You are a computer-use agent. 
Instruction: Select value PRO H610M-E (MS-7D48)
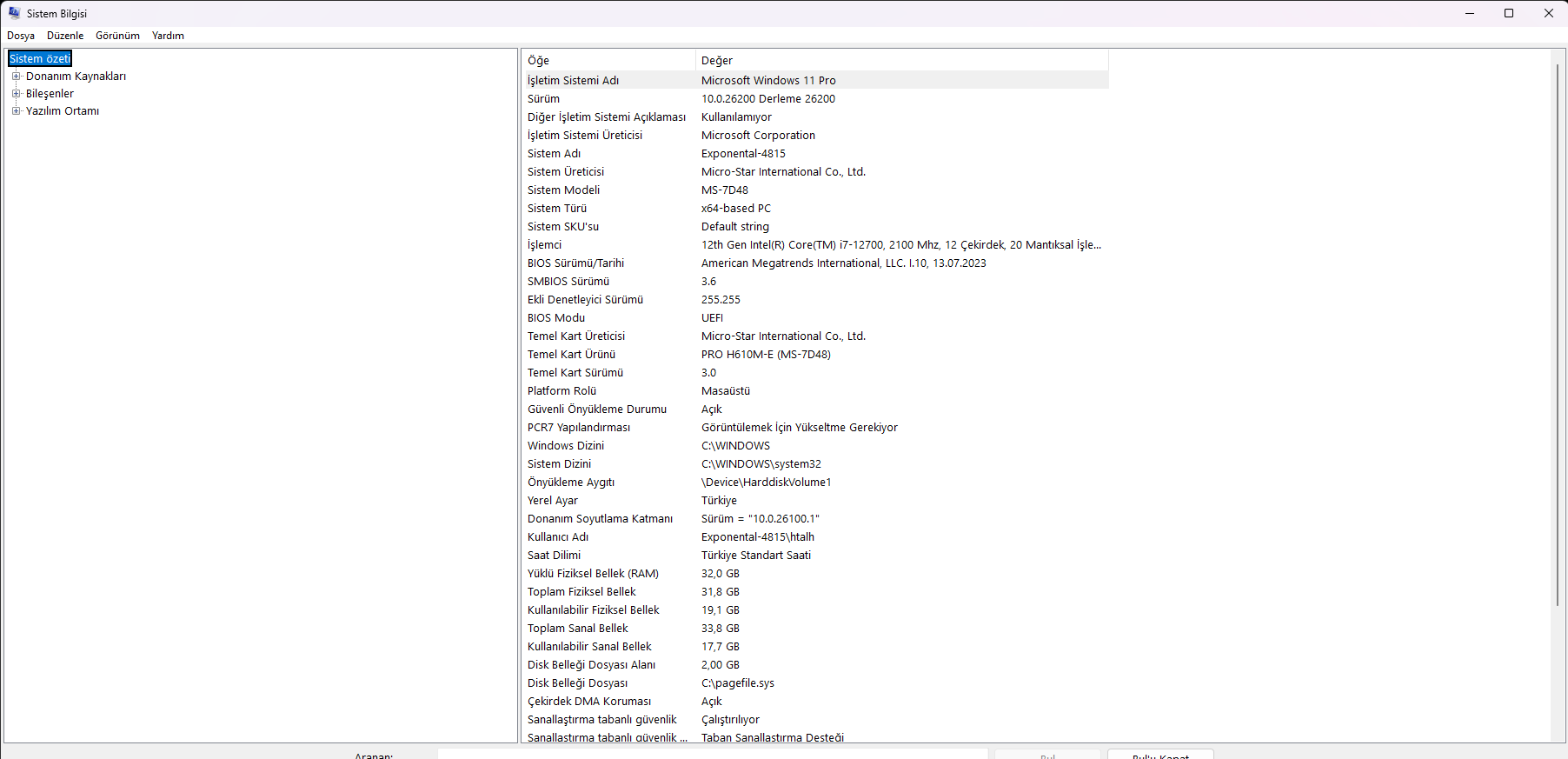click(766, 354)
